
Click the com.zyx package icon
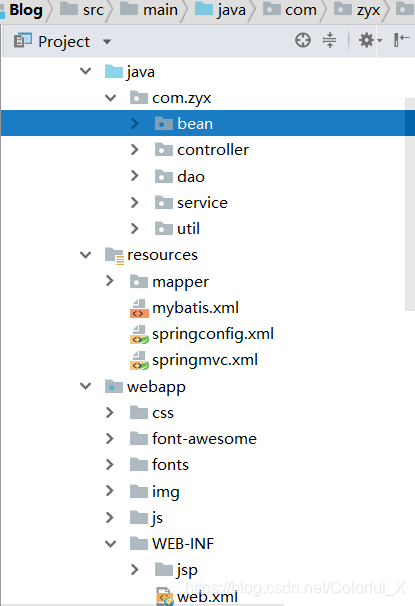(x=139, y=98)
